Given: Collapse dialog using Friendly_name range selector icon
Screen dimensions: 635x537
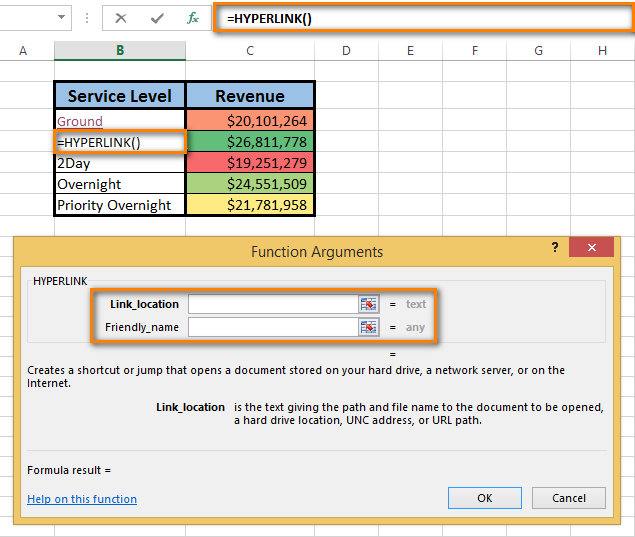Looking at the screenshot, I should click(369, 327).
